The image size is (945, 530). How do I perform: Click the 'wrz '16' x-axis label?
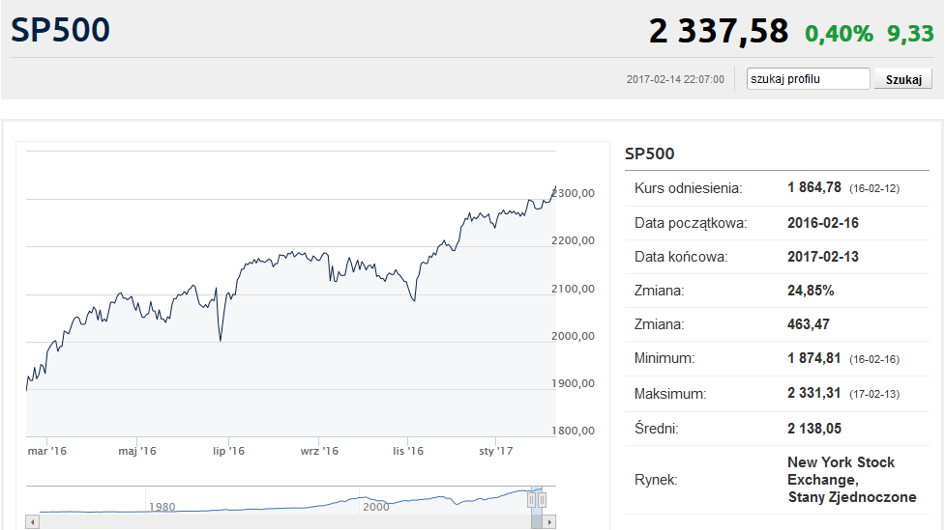pos(319,451)
